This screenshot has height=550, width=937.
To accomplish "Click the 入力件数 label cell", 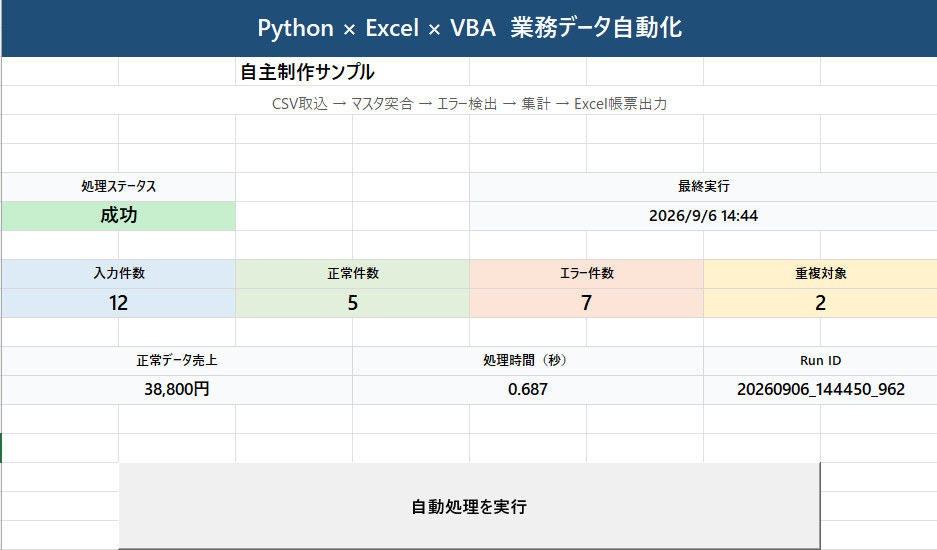I will tap(118, 274).
